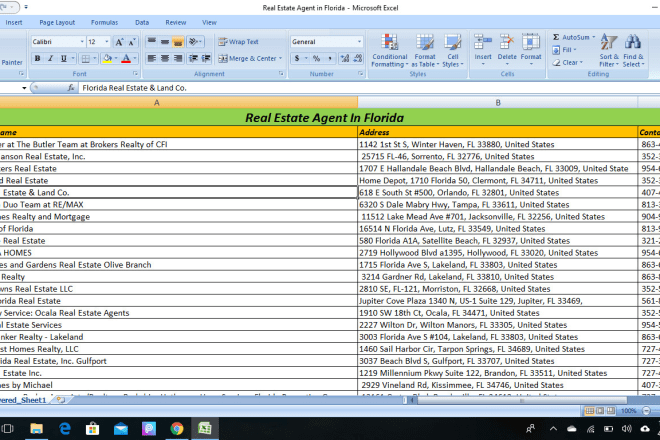Apply Percent Style format

(x=316, y=59)
